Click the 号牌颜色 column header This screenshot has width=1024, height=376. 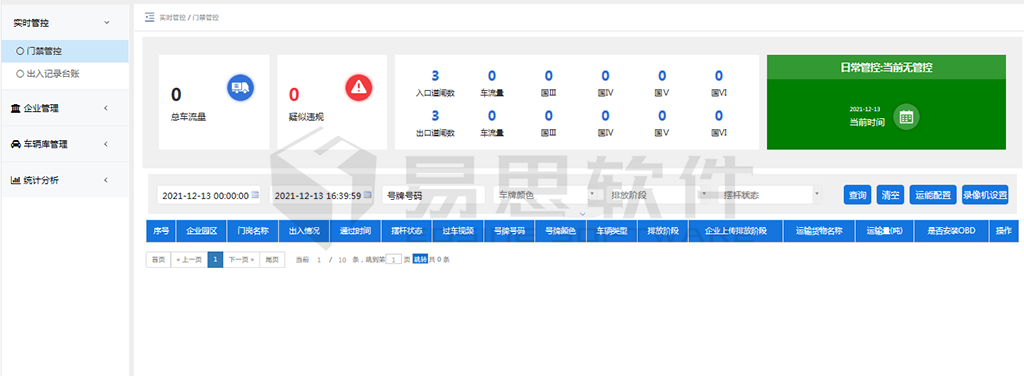coord(560,231)
